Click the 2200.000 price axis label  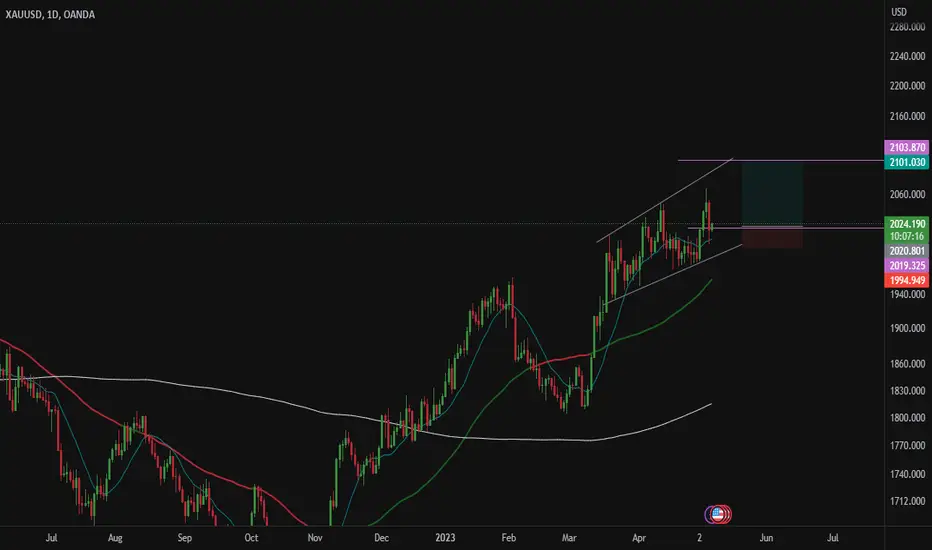907,86
